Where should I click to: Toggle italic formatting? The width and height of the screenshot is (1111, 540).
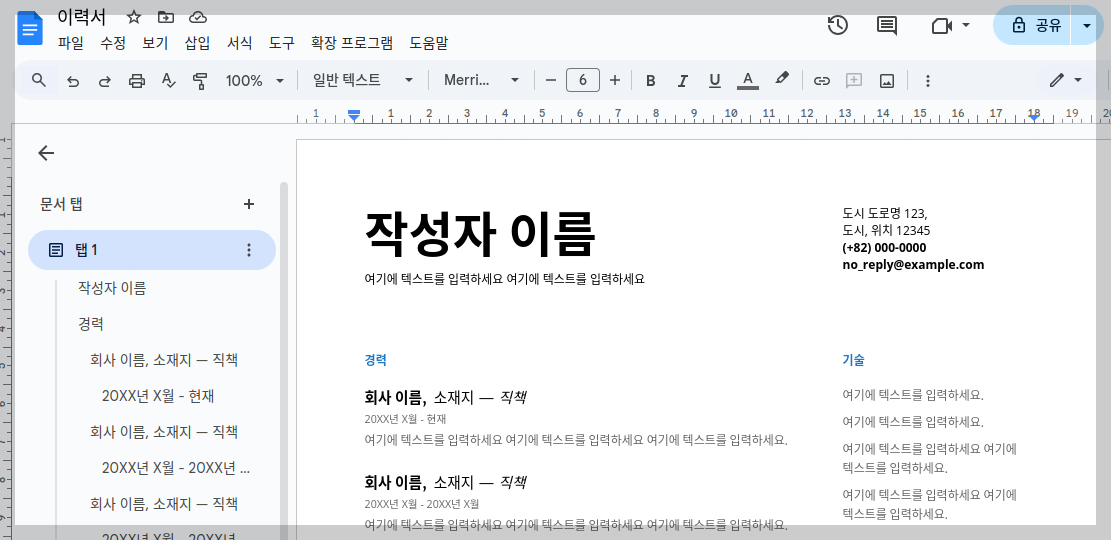tap(682, 81)
